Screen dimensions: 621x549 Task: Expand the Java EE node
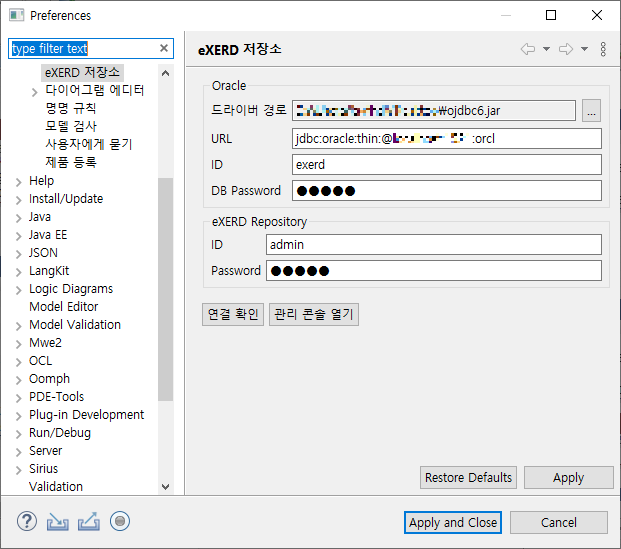18,236
